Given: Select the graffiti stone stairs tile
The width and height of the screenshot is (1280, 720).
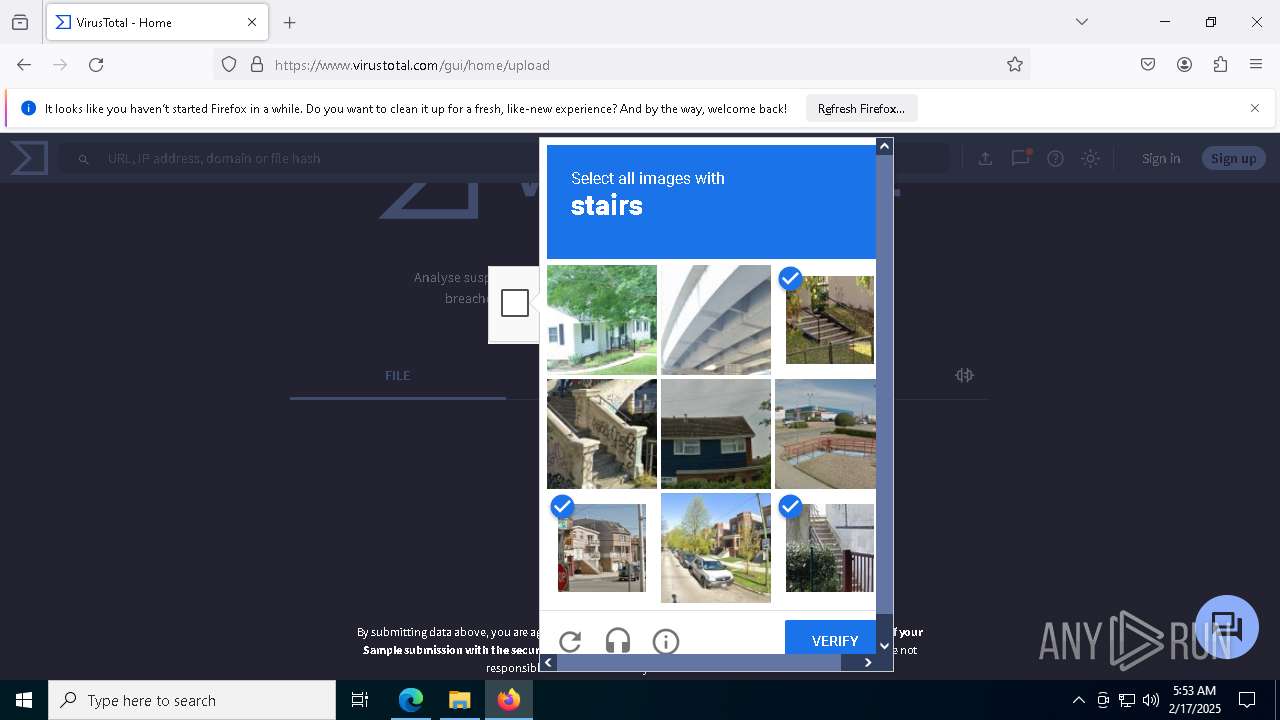Looking at the screenshot, I should click(x=602, y=434).
